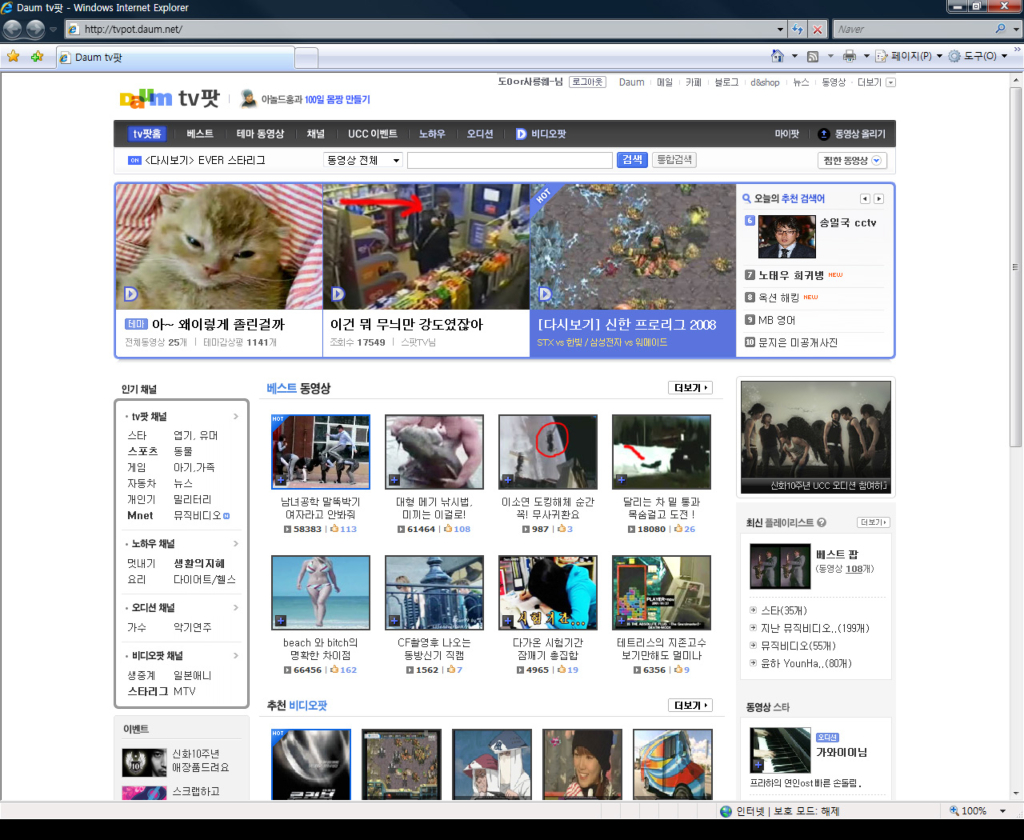Open the 마이팟 menu item
Image resolution: width=1024 pixels, height=840 pixels.
(787, 134)
